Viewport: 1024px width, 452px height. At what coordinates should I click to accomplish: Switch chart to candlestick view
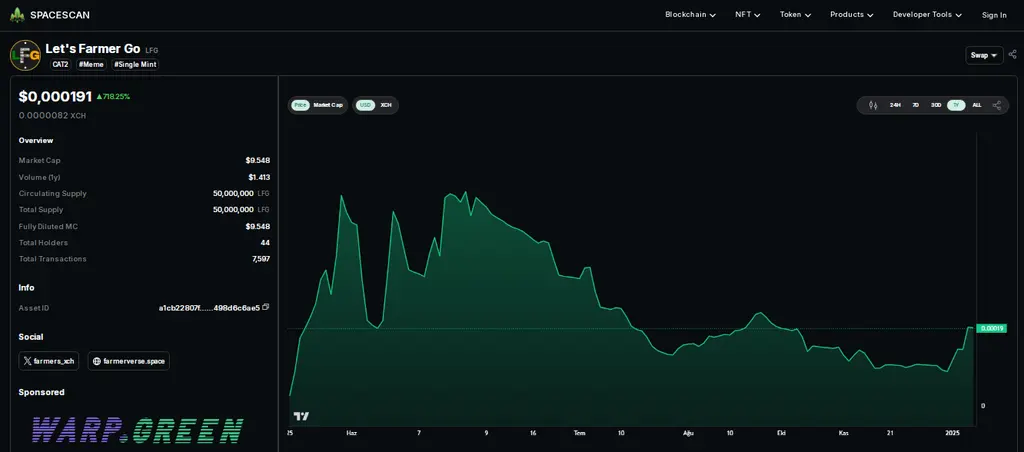[873, 105]
